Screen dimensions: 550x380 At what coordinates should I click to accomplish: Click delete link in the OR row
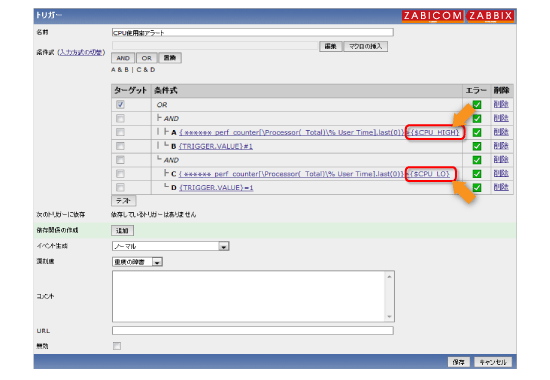point(501,104)
